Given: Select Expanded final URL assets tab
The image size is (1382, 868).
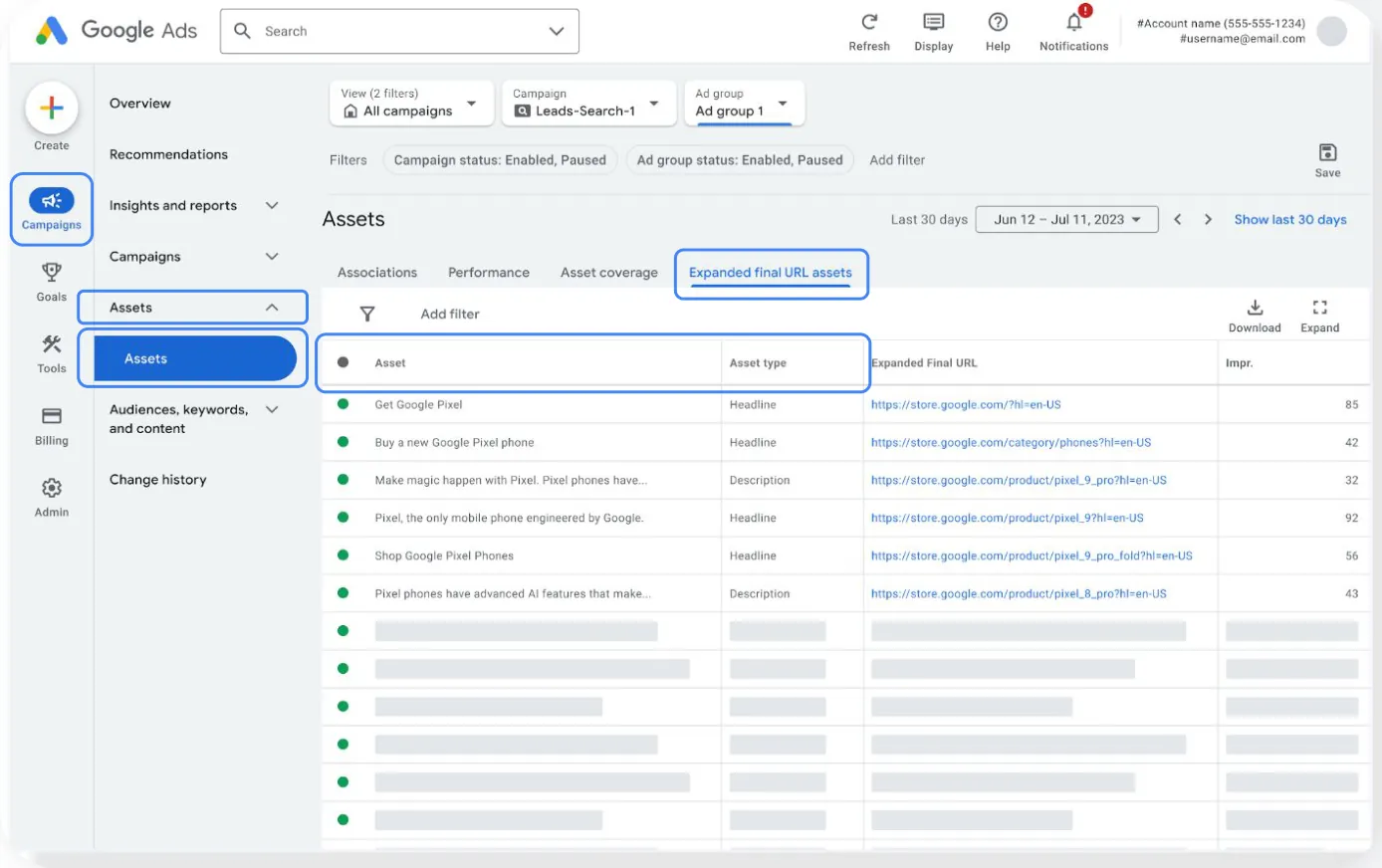Looking at the screenshot, I should [771, 272].
